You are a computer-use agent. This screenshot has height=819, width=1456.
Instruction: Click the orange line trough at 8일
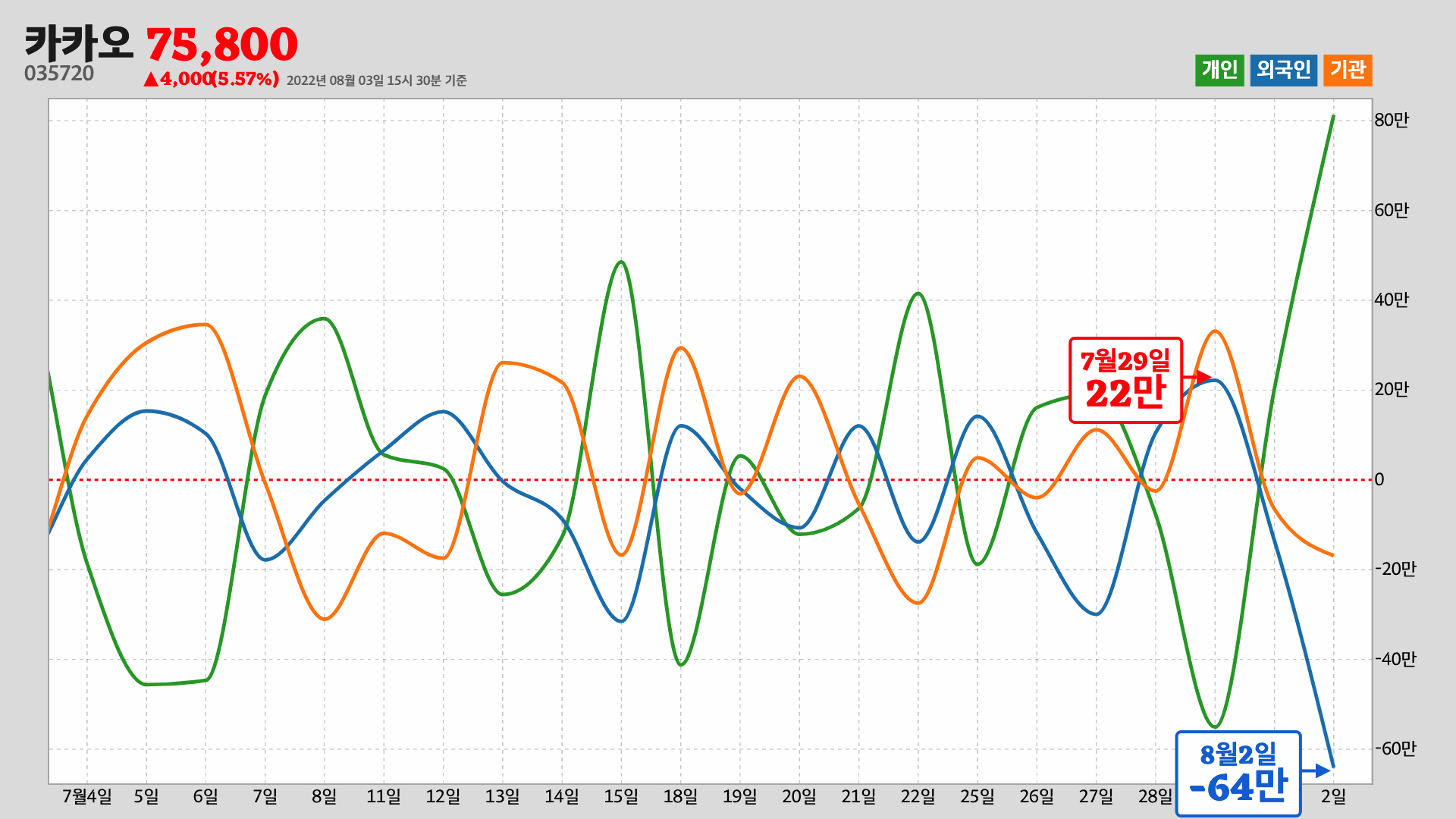(325, 619)
